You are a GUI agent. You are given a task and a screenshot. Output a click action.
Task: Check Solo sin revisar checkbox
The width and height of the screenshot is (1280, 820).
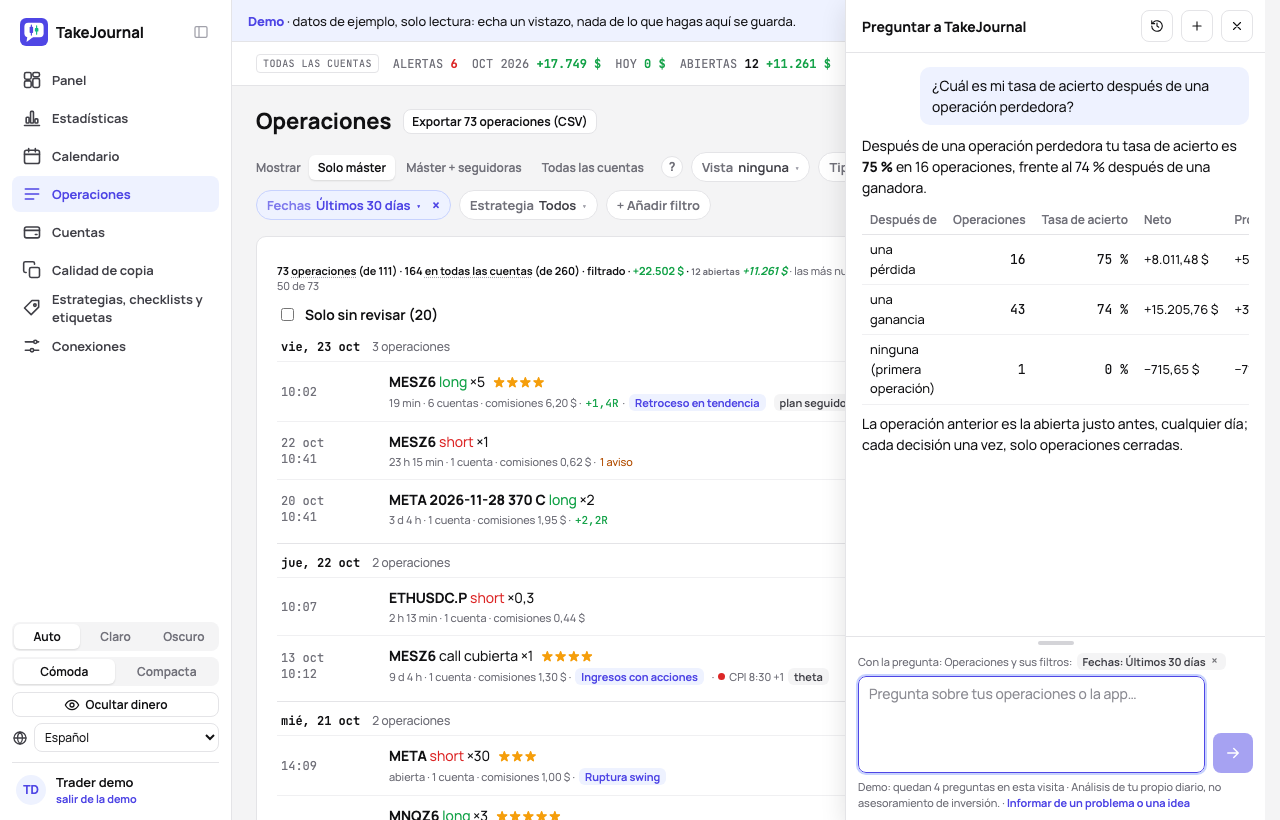point(288,315)
